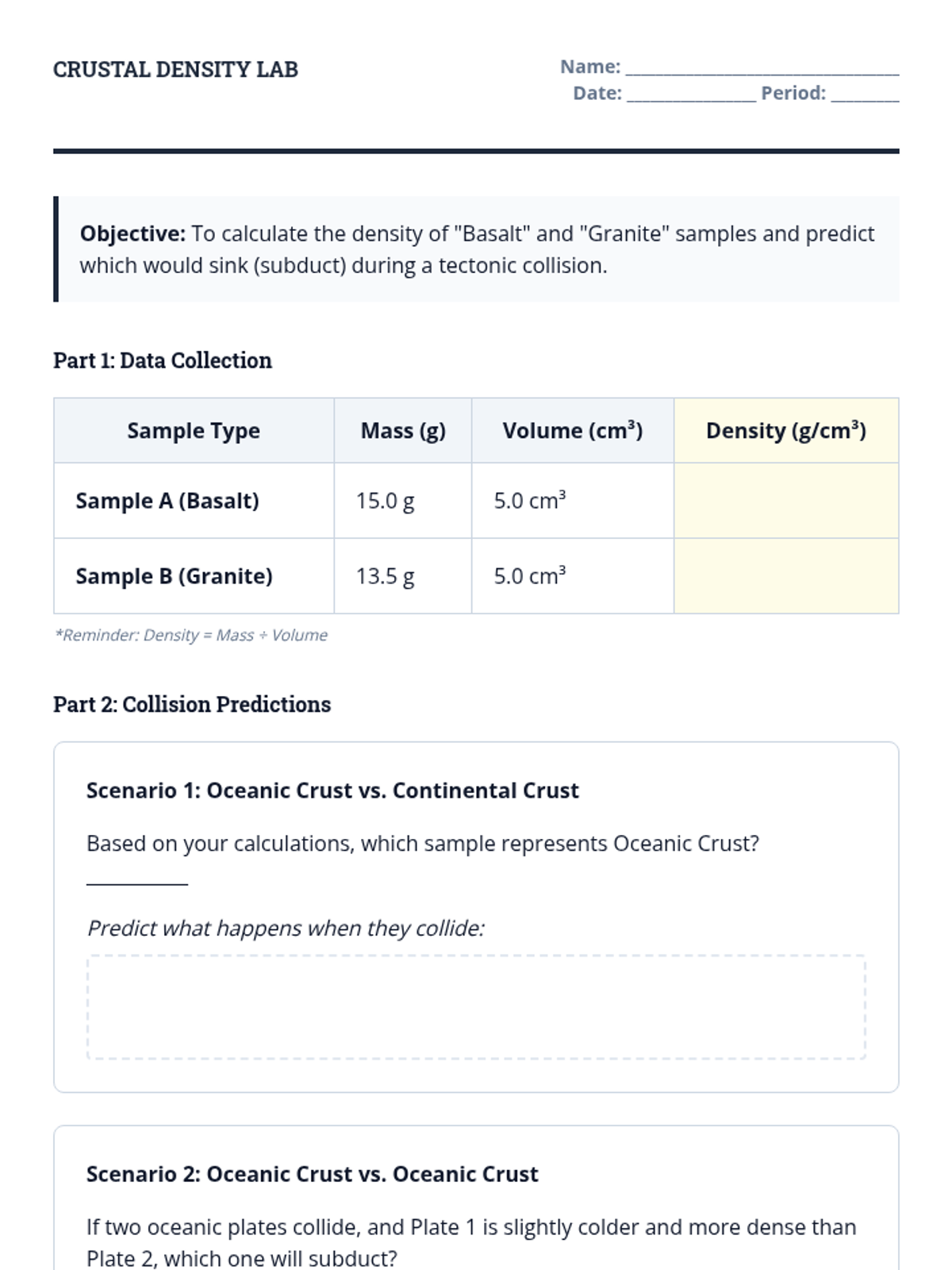Image resolution: width=952 pixels, height=1270 pixels.
Task: Click the Sample A (Basalt) row label
Action: pyautogui.click(x=167, y=501)
